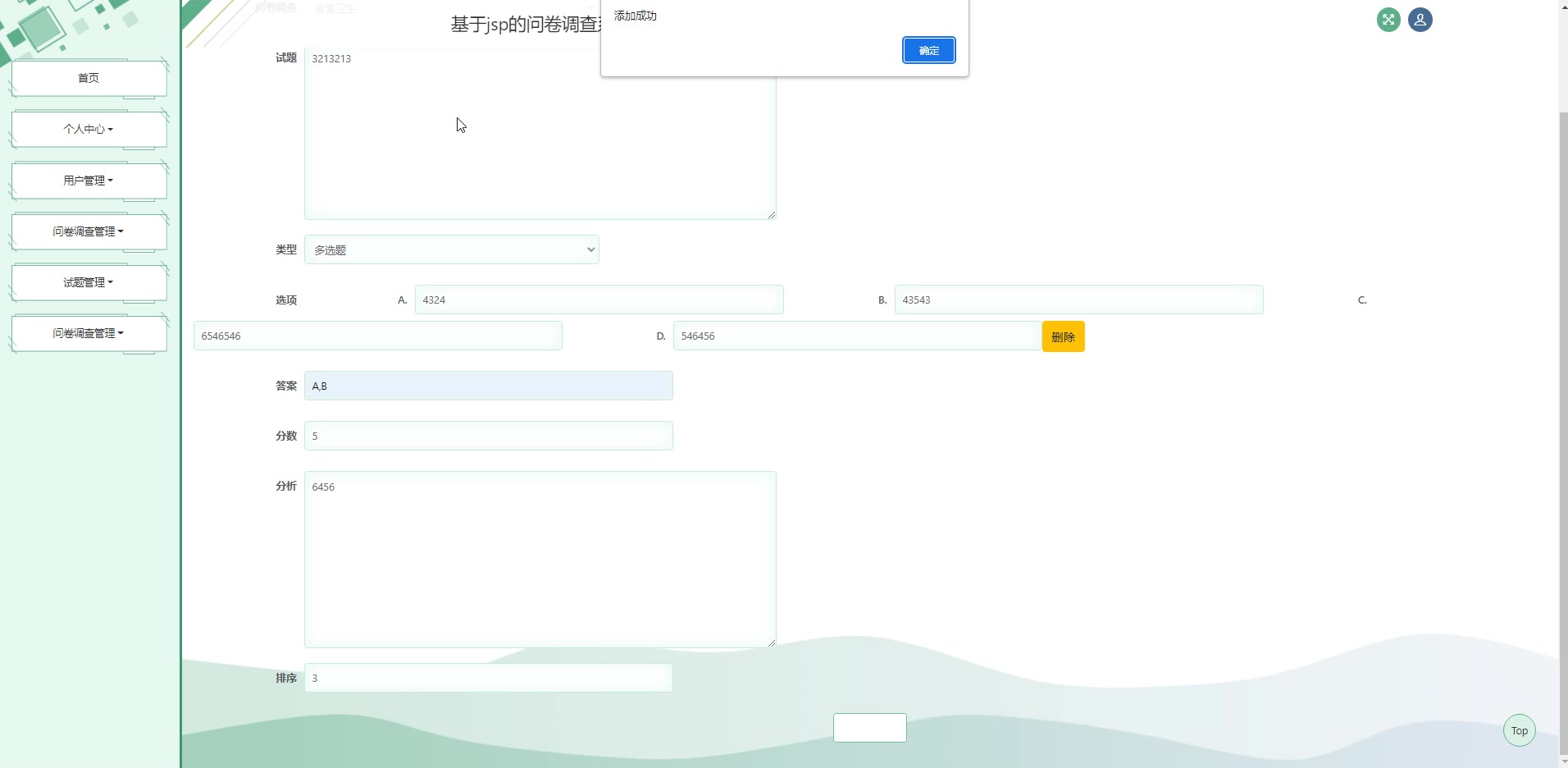Click the 分数 field label

[286, 436]
